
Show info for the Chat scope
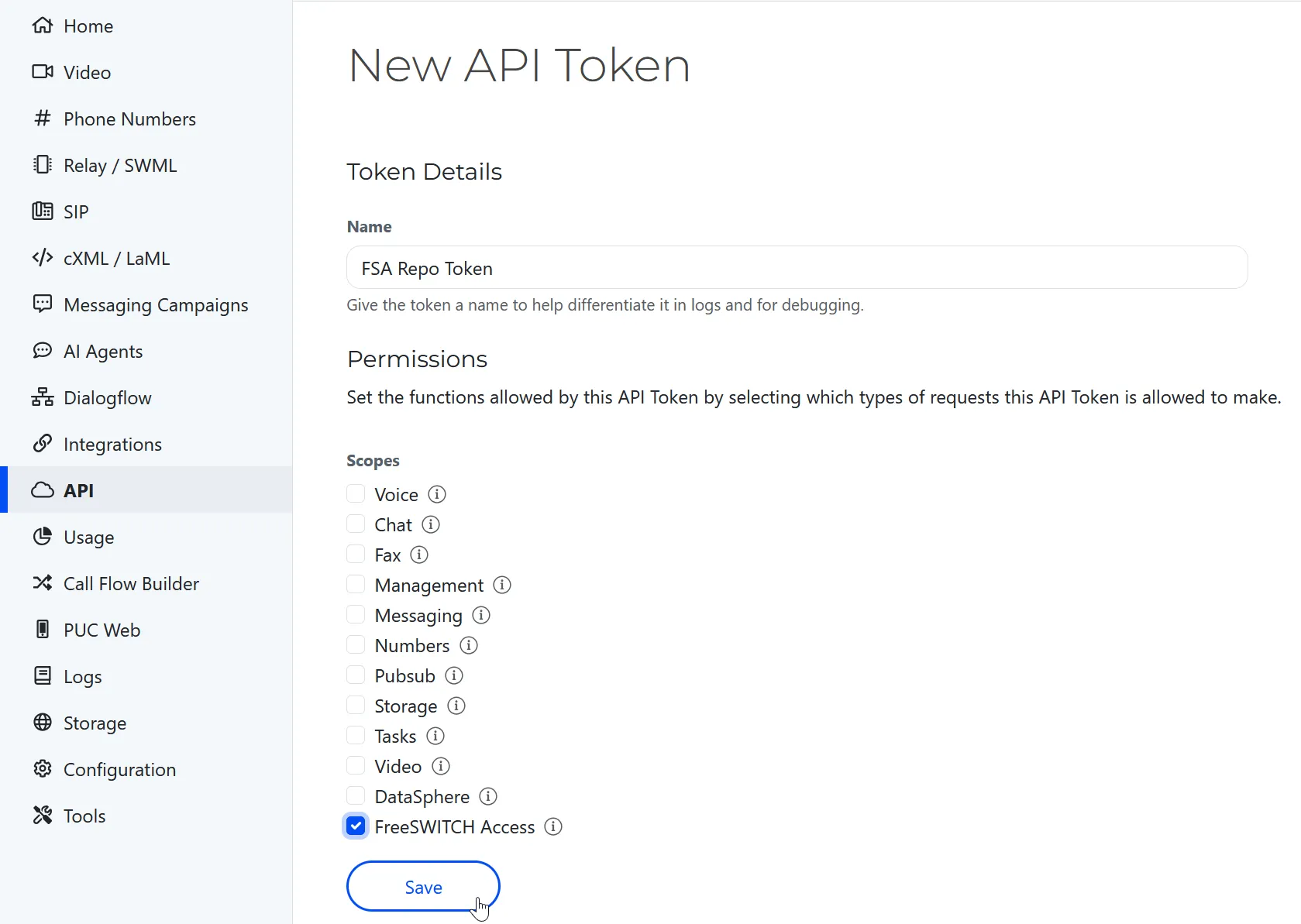431,524
